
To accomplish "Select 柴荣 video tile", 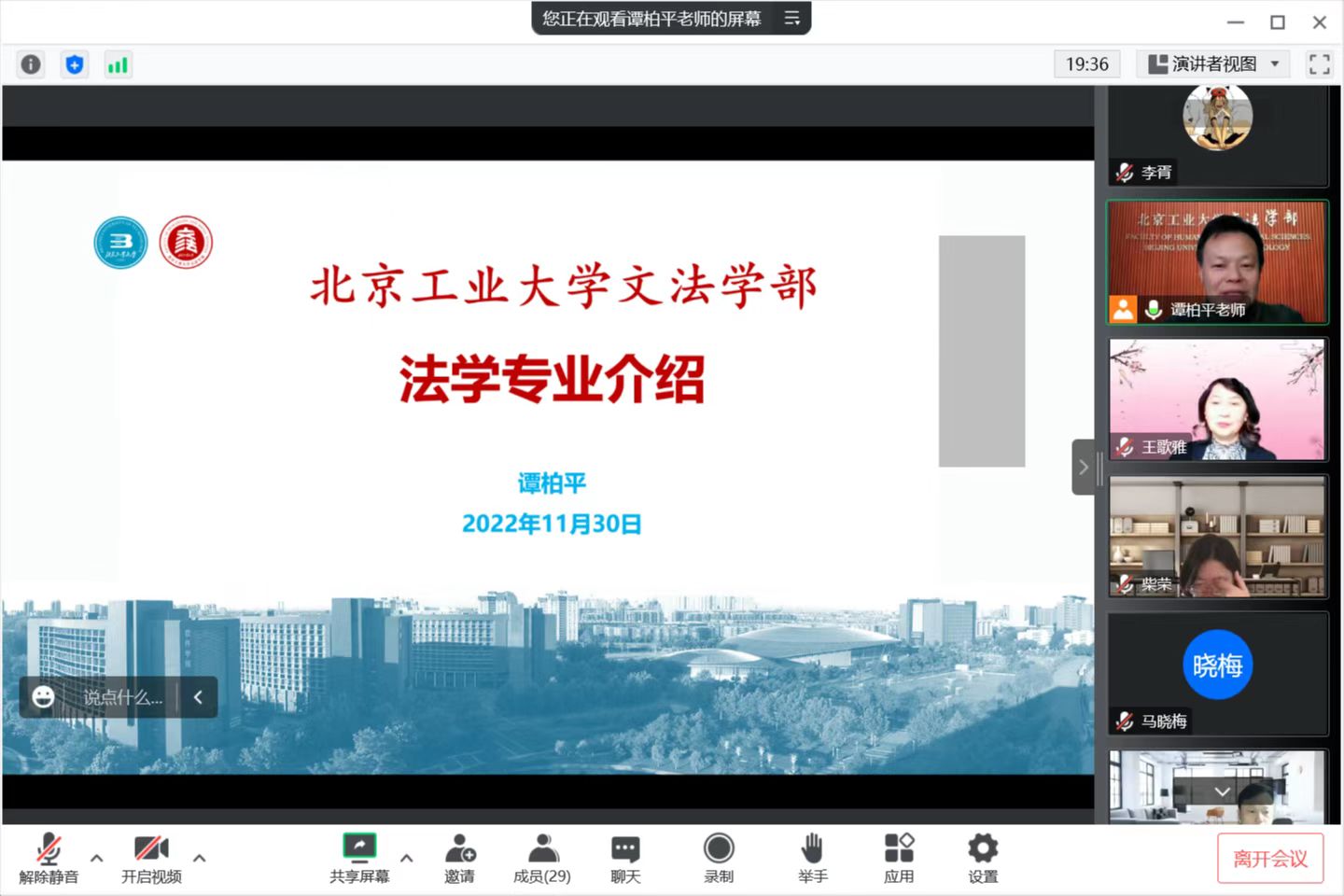I will [x=1217, y=537].
